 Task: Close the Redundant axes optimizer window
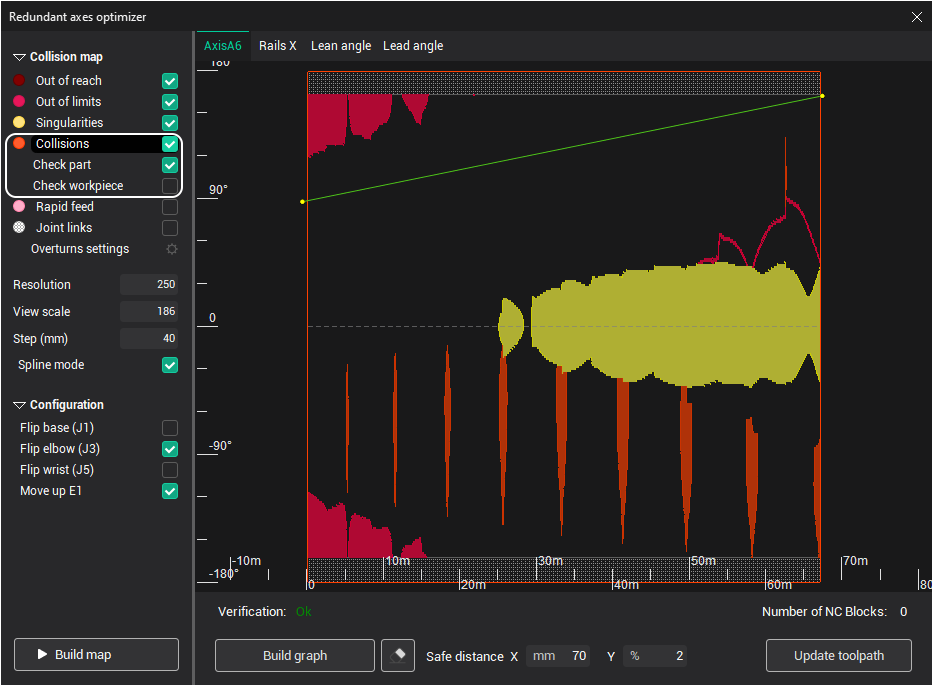click(917, 16)
